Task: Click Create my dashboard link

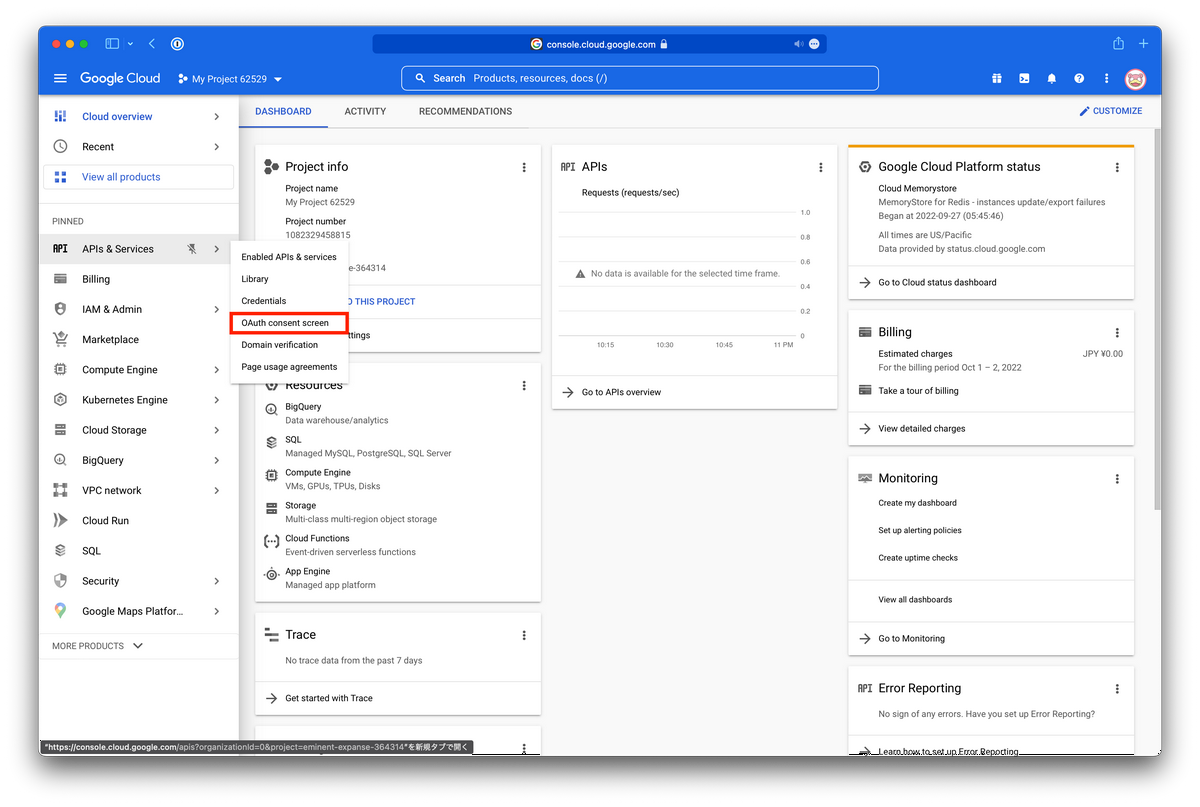Action: click(x=917, y=503)
